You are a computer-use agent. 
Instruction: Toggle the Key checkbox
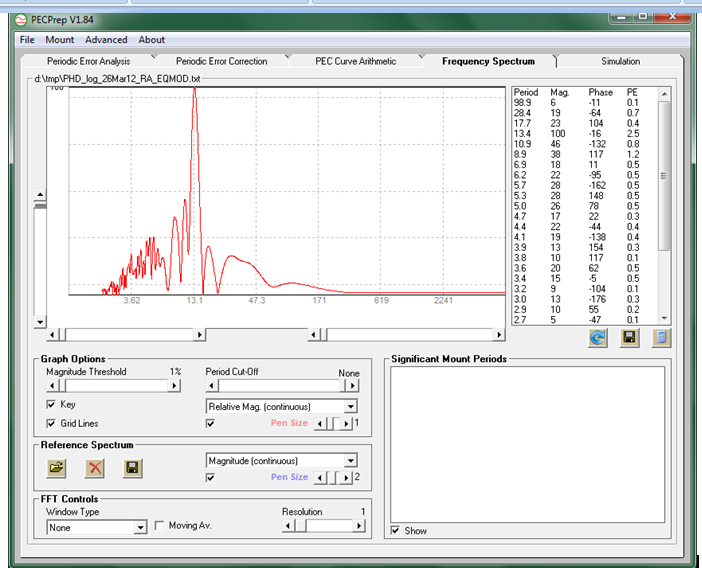point(51,404)
